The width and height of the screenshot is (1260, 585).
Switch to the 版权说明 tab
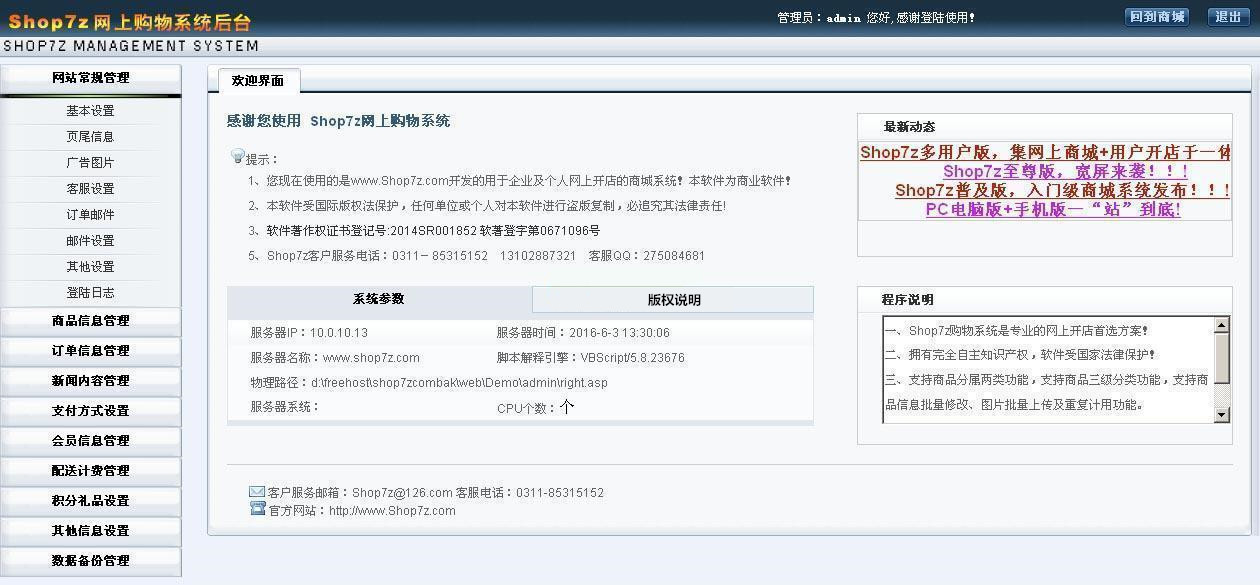point(673,300)
